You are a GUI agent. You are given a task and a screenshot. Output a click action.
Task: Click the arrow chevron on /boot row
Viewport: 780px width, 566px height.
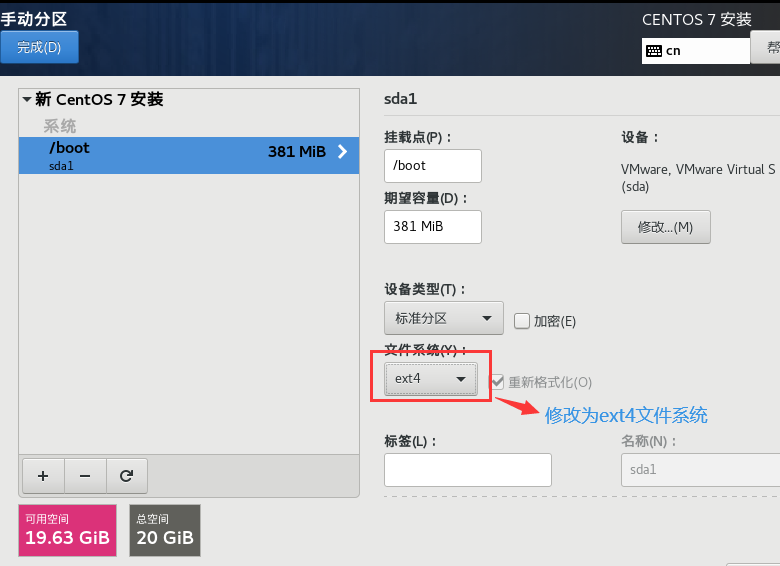pyautogui.click(x=342, y=152)
